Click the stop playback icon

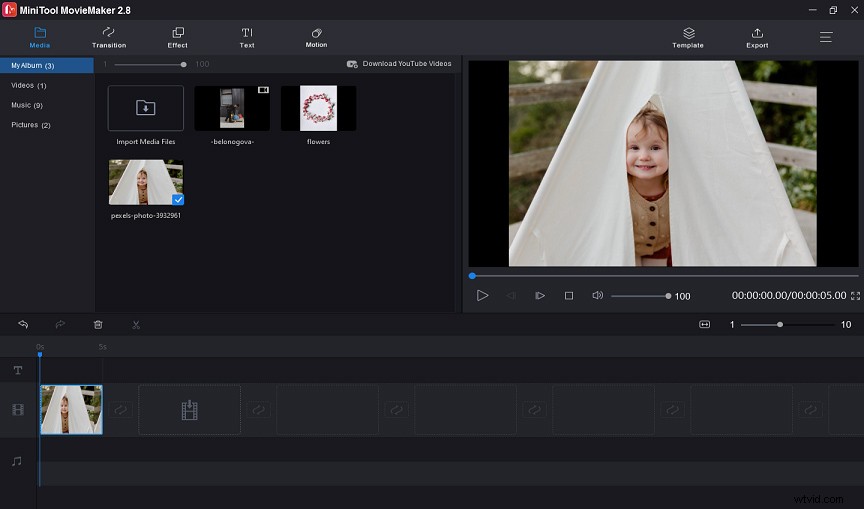point(569,296)
